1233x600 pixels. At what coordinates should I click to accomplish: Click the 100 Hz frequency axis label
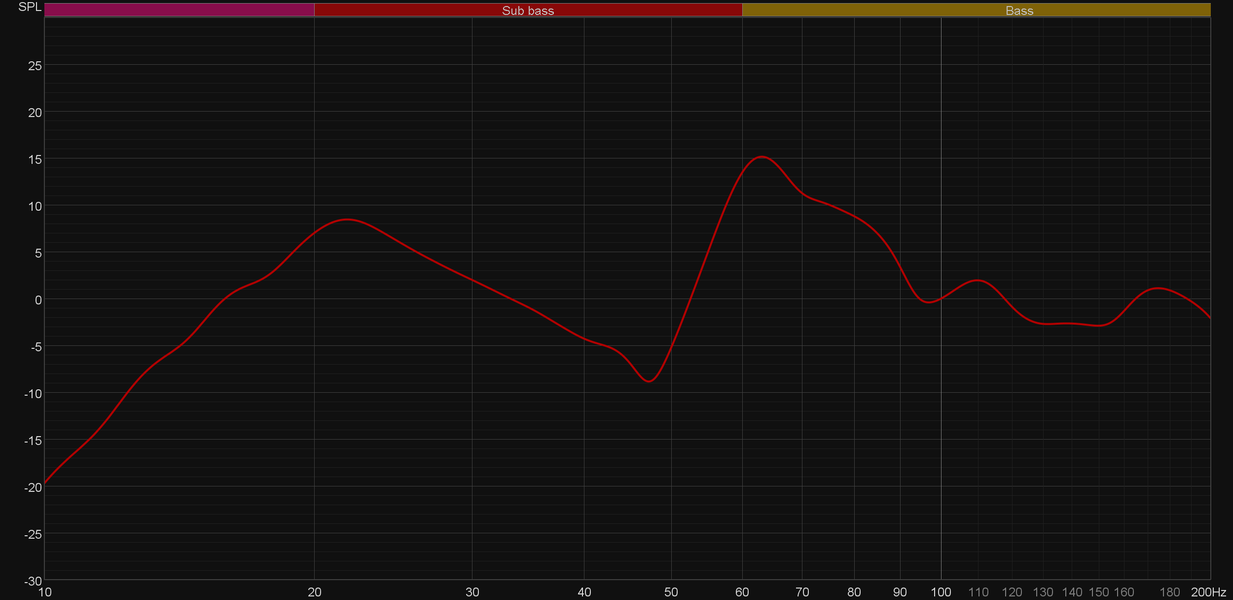click(941, 592)
